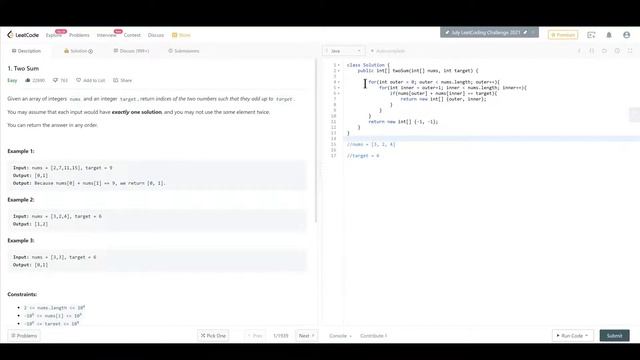Click the Pick One shuffle button

click(x=213, y=336)
